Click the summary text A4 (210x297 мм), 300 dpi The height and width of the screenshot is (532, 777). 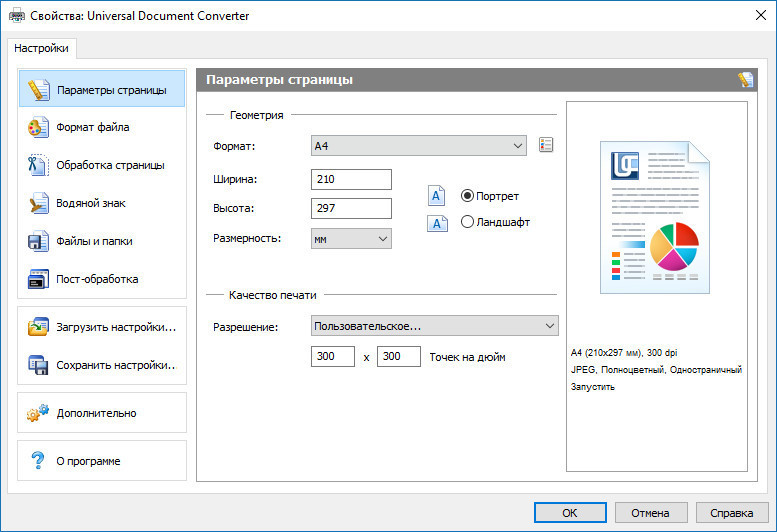(624, 353)
